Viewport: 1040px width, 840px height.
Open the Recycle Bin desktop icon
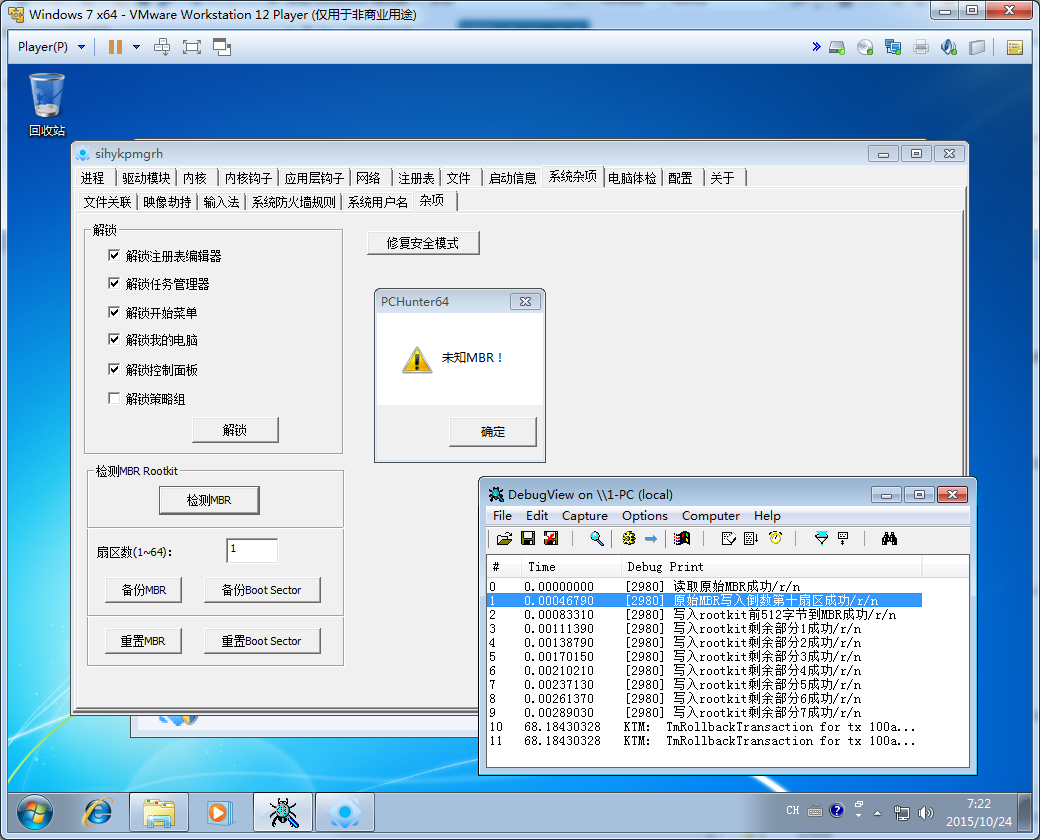click(47, 105)
